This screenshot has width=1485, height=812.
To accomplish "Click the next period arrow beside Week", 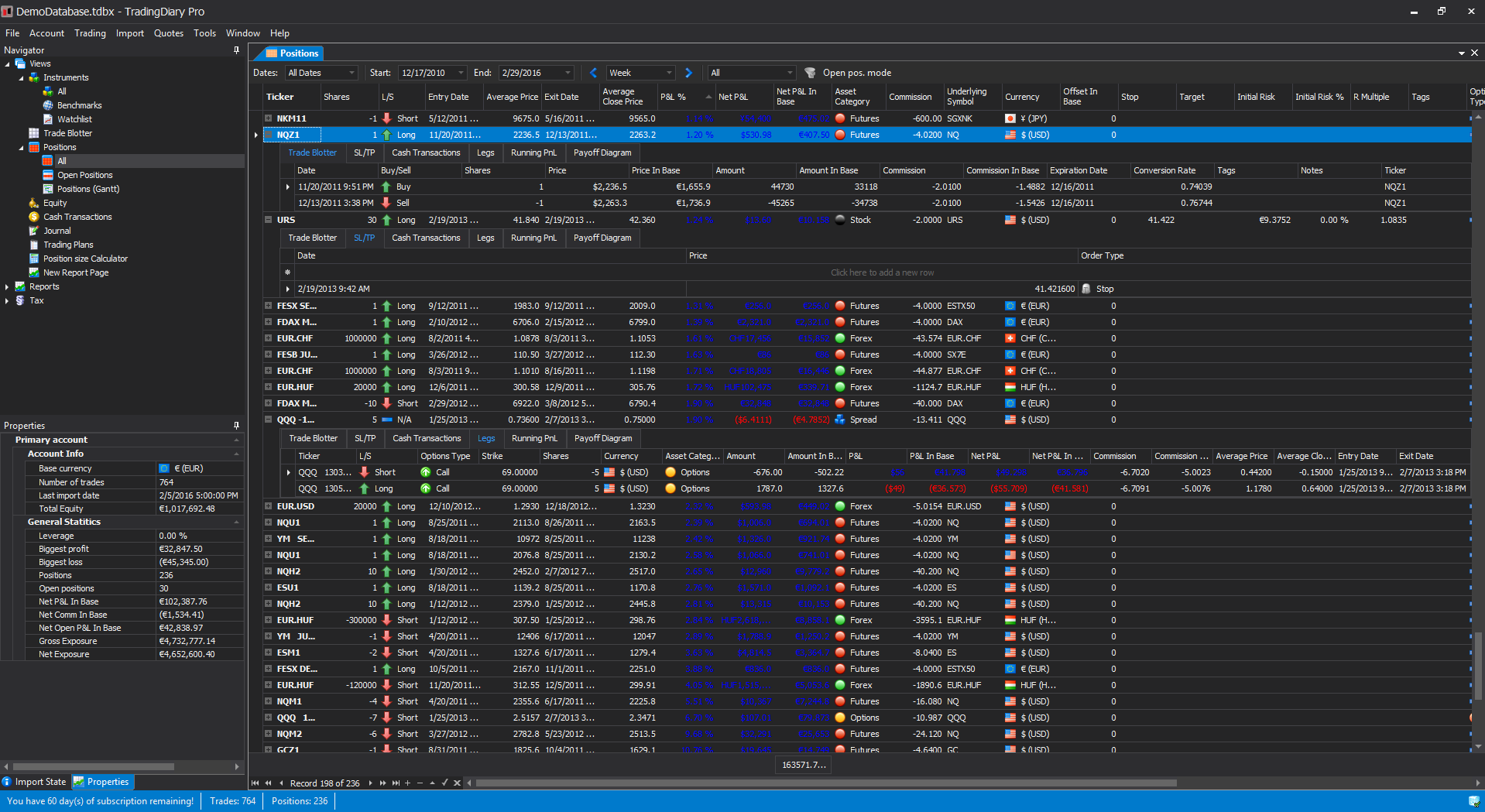I will tap(688, 73).
